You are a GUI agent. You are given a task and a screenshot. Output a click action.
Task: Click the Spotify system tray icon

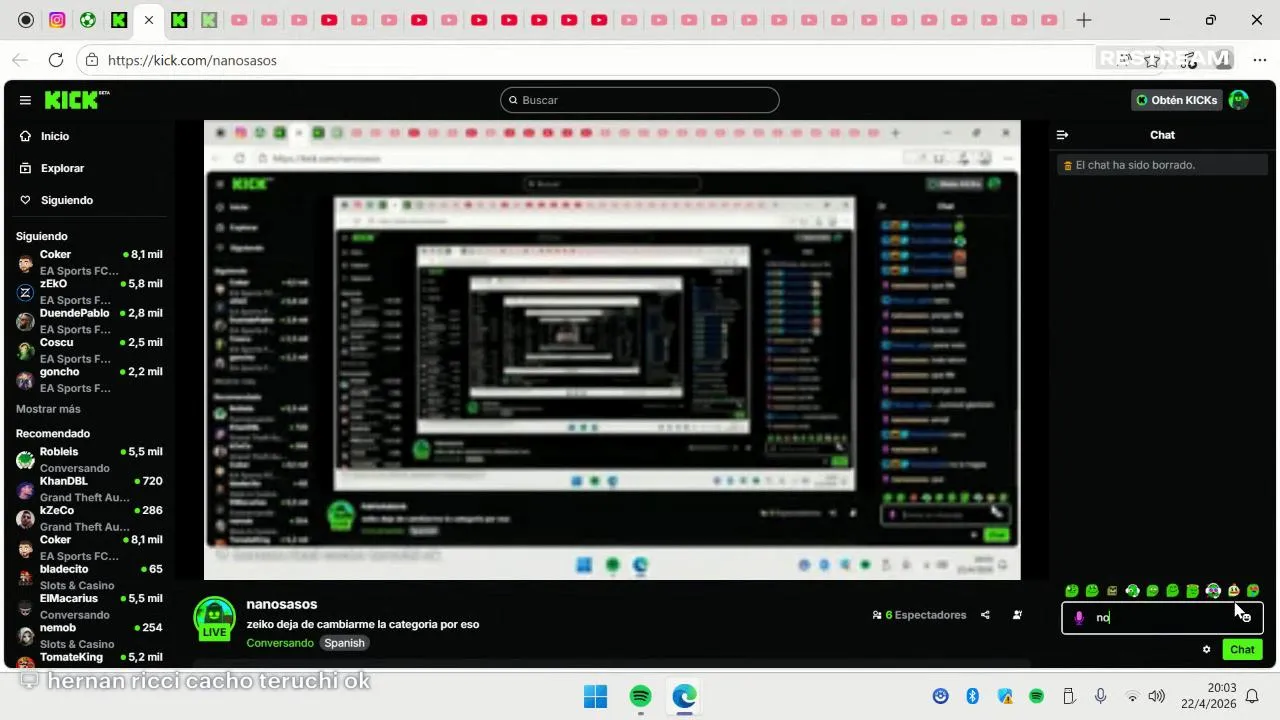(x=1037, y=696)
